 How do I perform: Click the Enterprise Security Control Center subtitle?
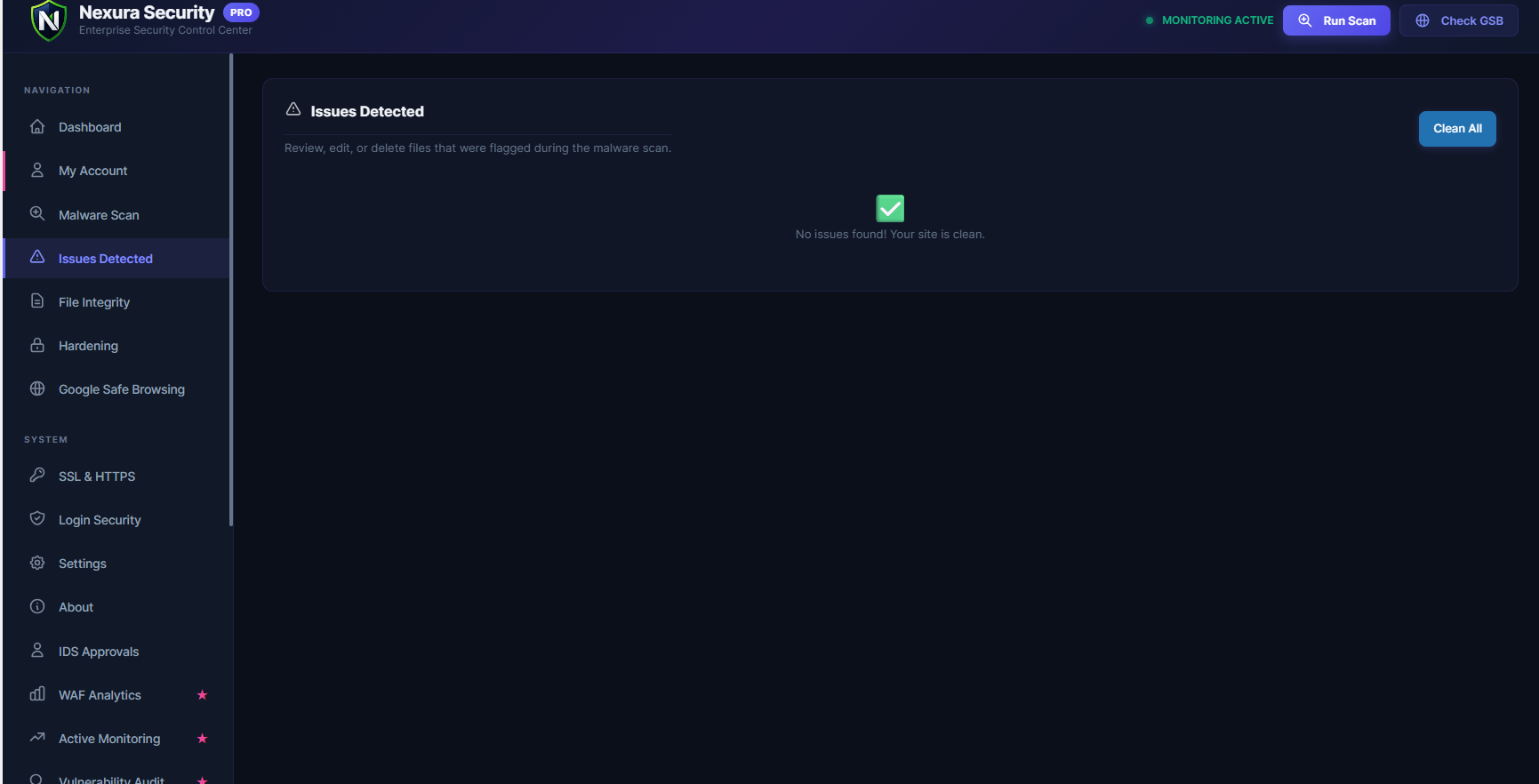(165, 30)
